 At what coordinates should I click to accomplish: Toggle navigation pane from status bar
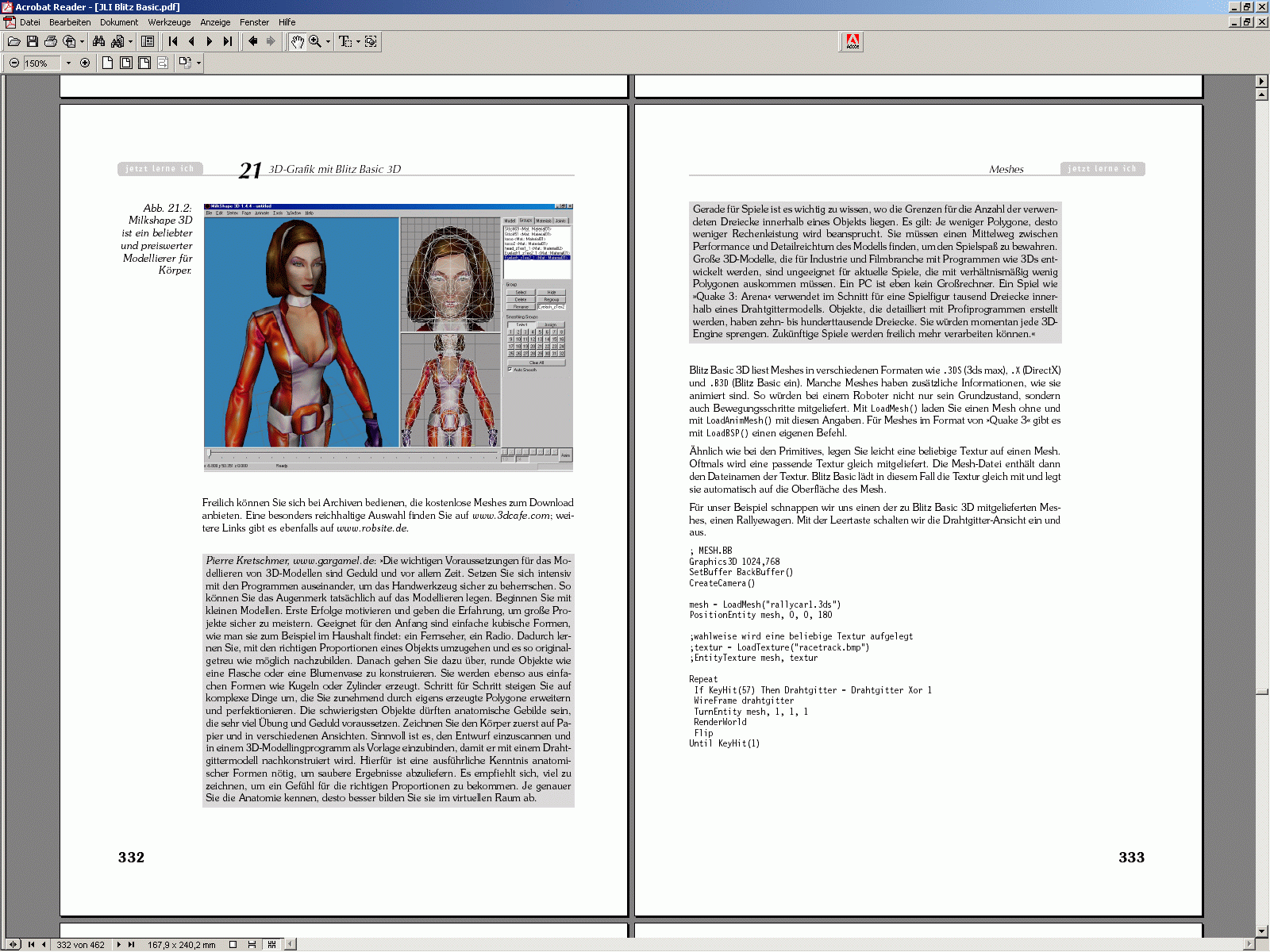(x=13, y=945)
